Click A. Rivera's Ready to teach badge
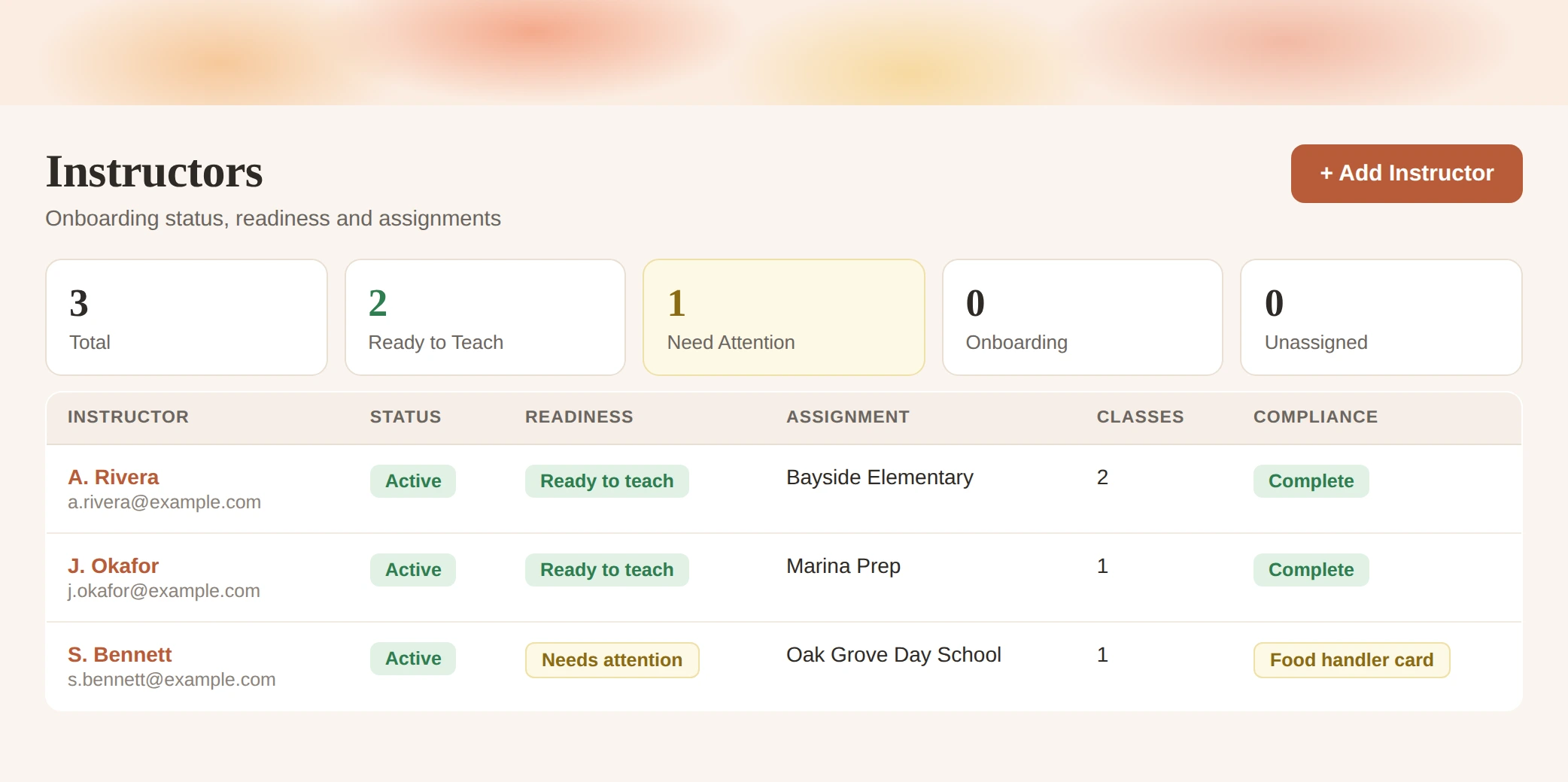The width and height of the screenshot is (1568, 782). pyautogui.click(x=607, y=481)
